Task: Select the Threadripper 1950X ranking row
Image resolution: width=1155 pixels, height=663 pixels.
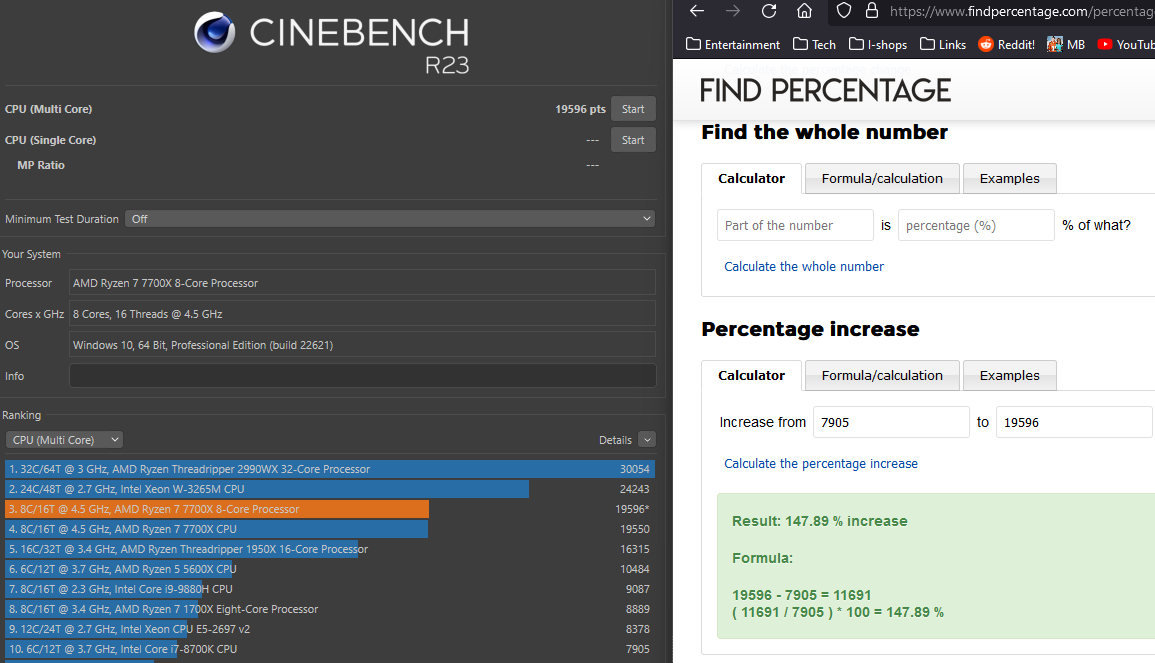Action: [329, 549]
